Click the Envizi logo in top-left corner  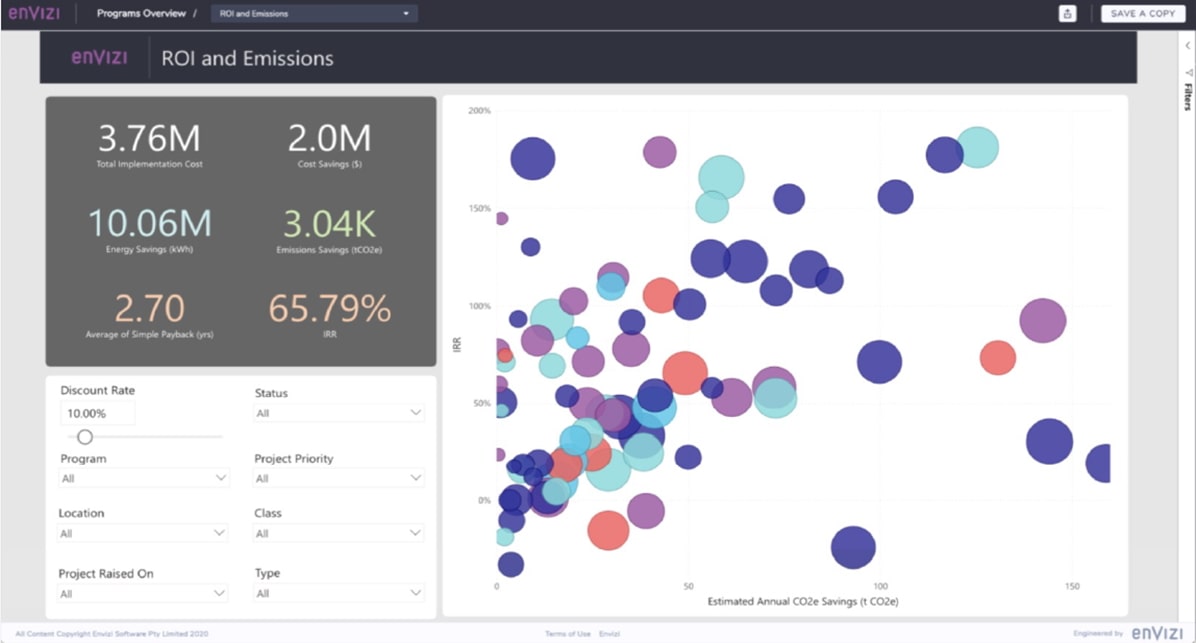pyautogui.click(x=35, y=13)
